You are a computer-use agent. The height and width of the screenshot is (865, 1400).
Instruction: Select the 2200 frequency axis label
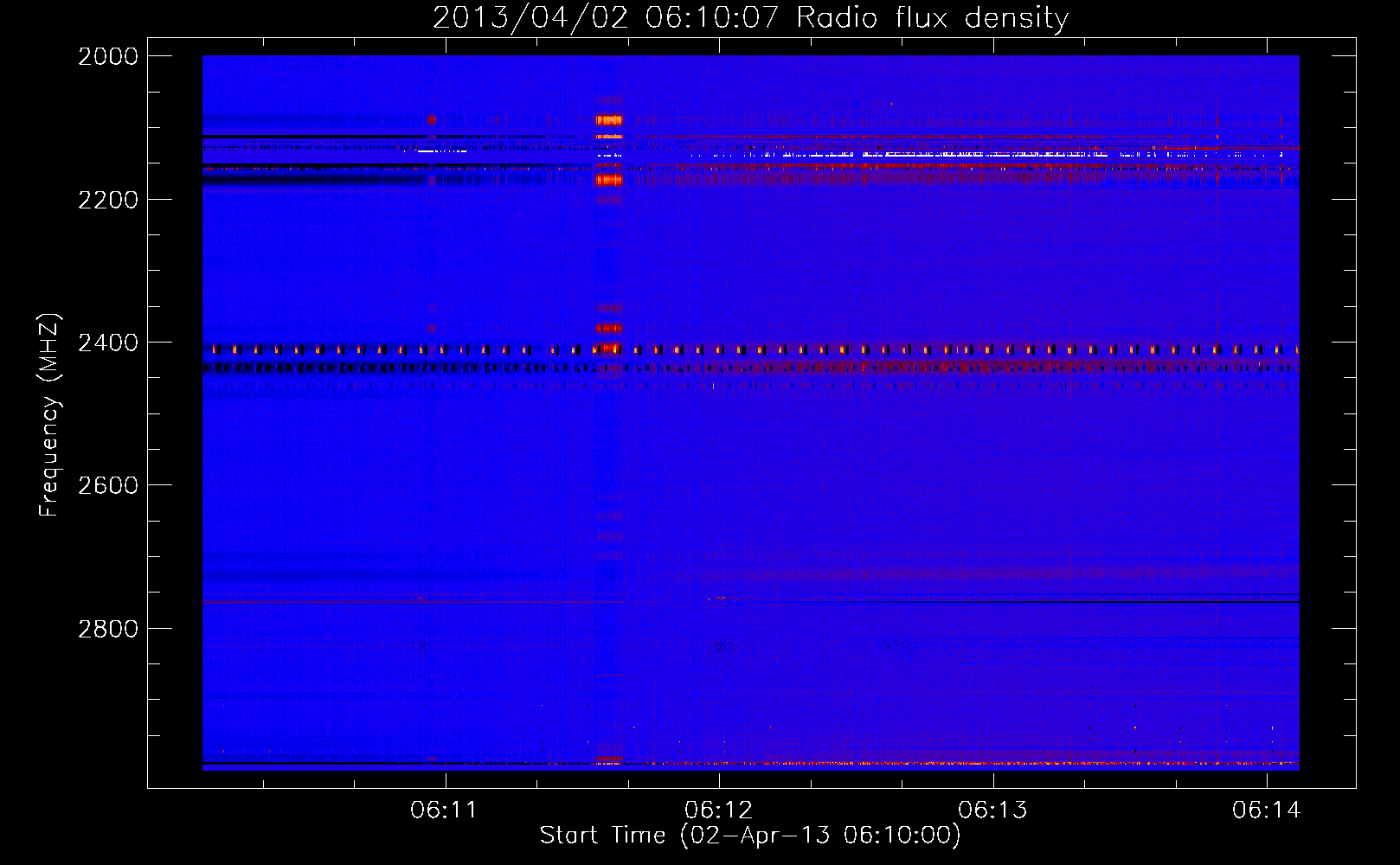click(108, 200)
